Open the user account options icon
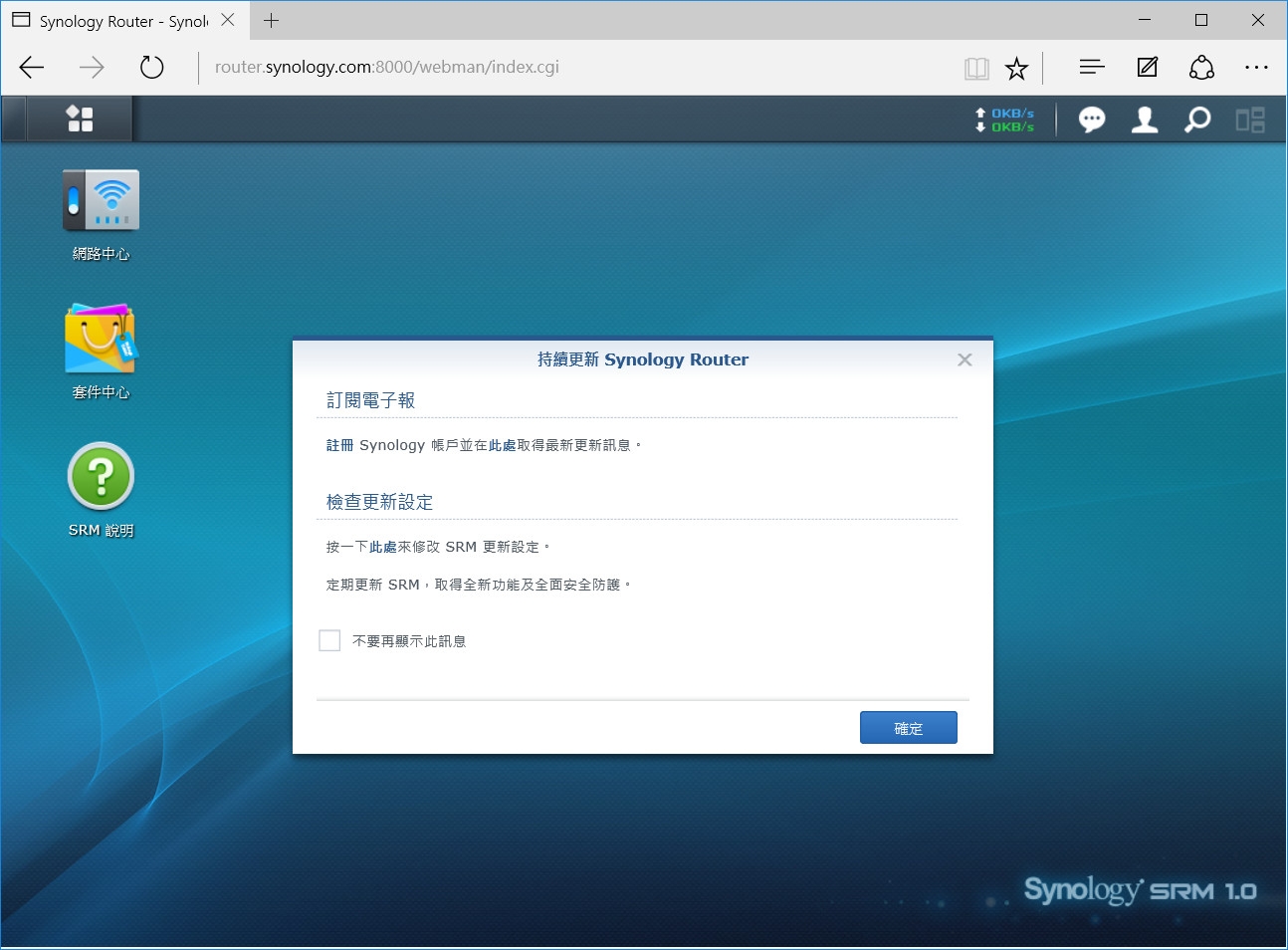 click(1145, 120)
